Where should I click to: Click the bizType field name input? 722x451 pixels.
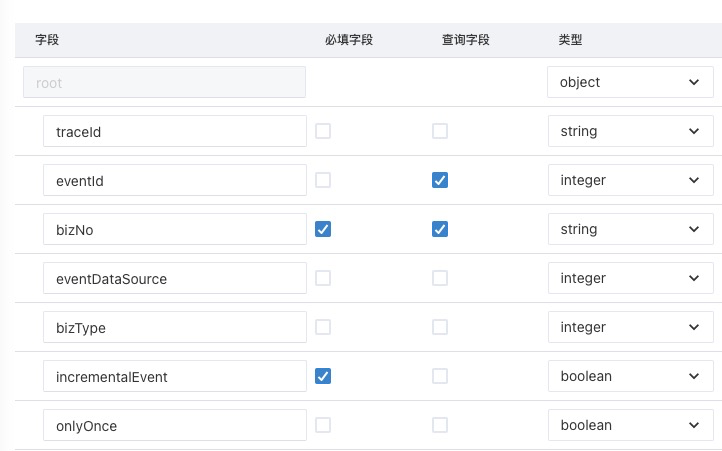click(175, 327)
